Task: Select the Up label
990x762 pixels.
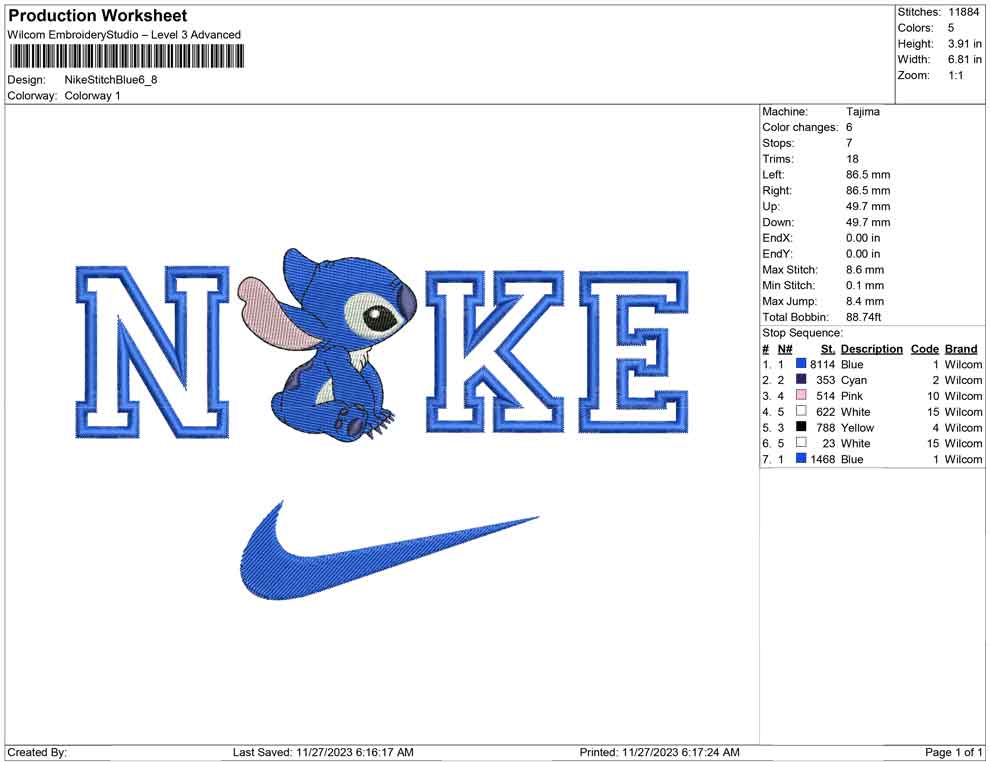Action: 771,206
